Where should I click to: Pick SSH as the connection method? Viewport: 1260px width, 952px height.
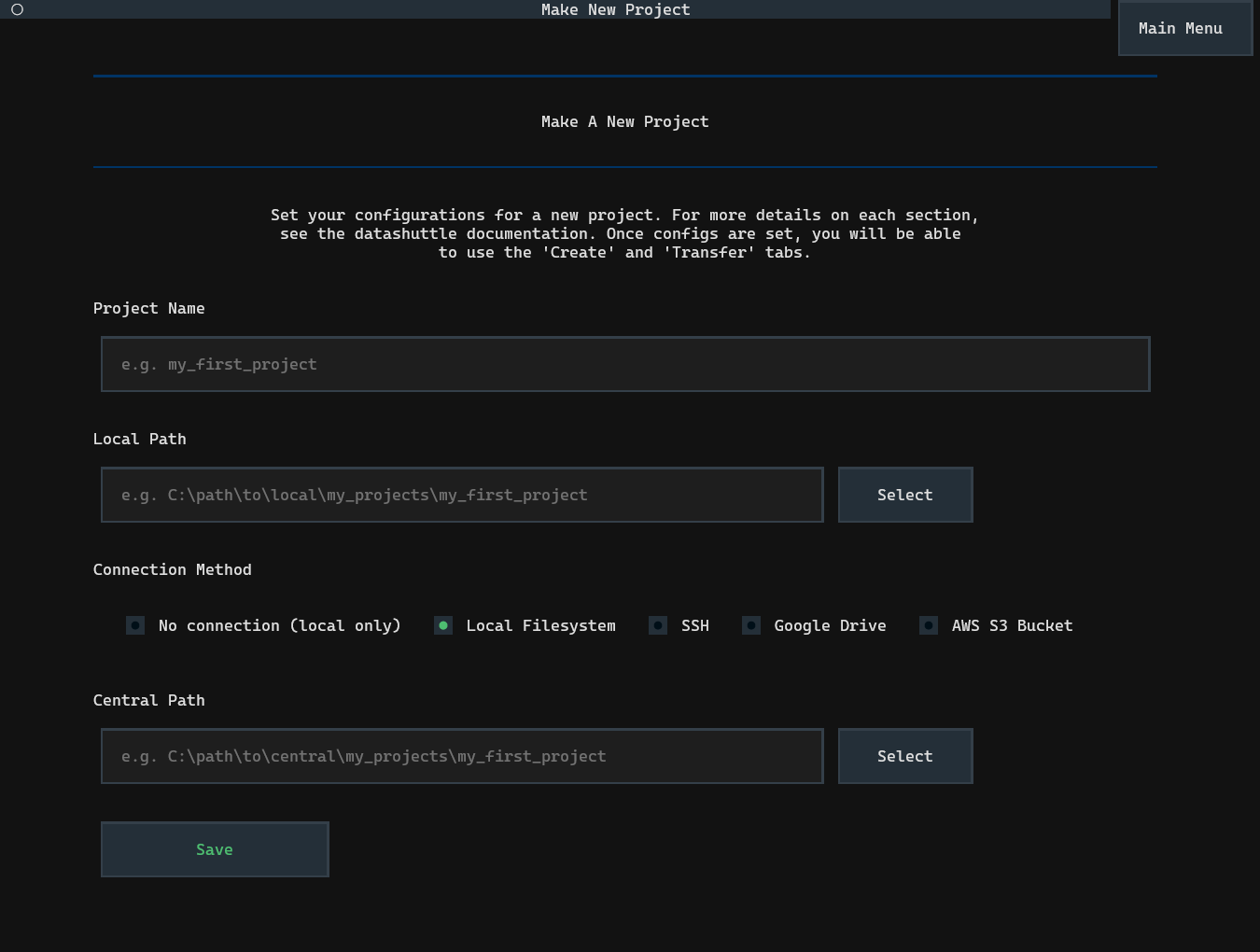(x=659, y=625)
